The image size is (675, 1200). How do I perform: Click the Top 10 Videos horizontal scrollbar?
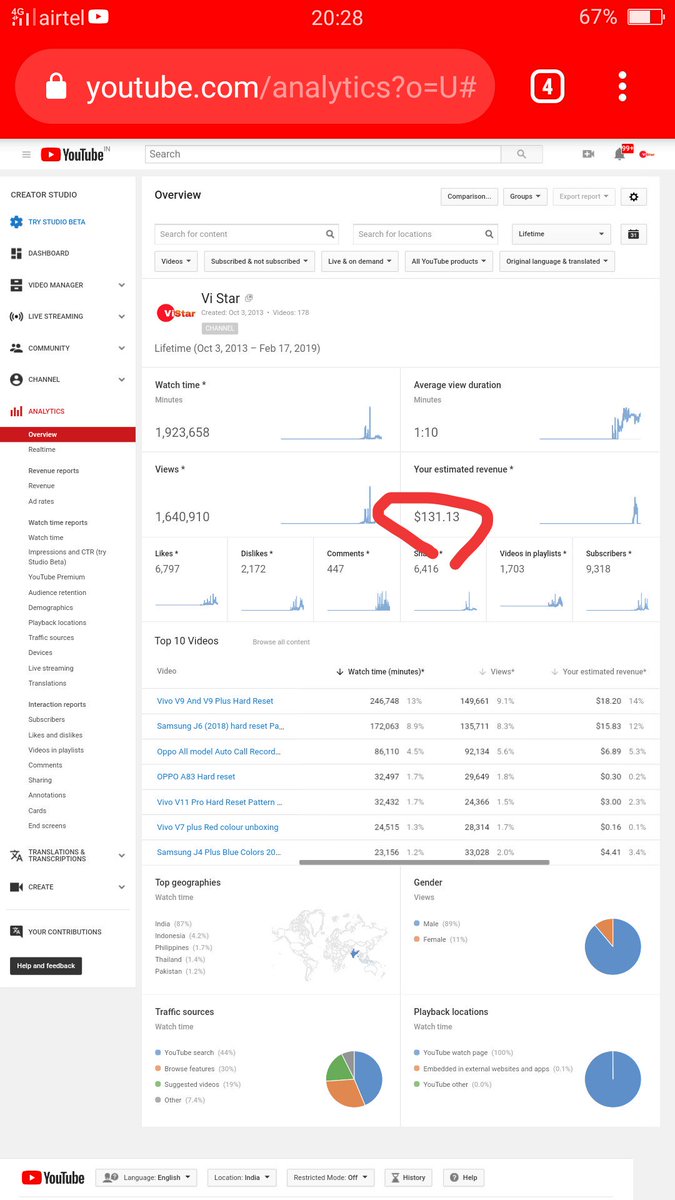[424, 861]
